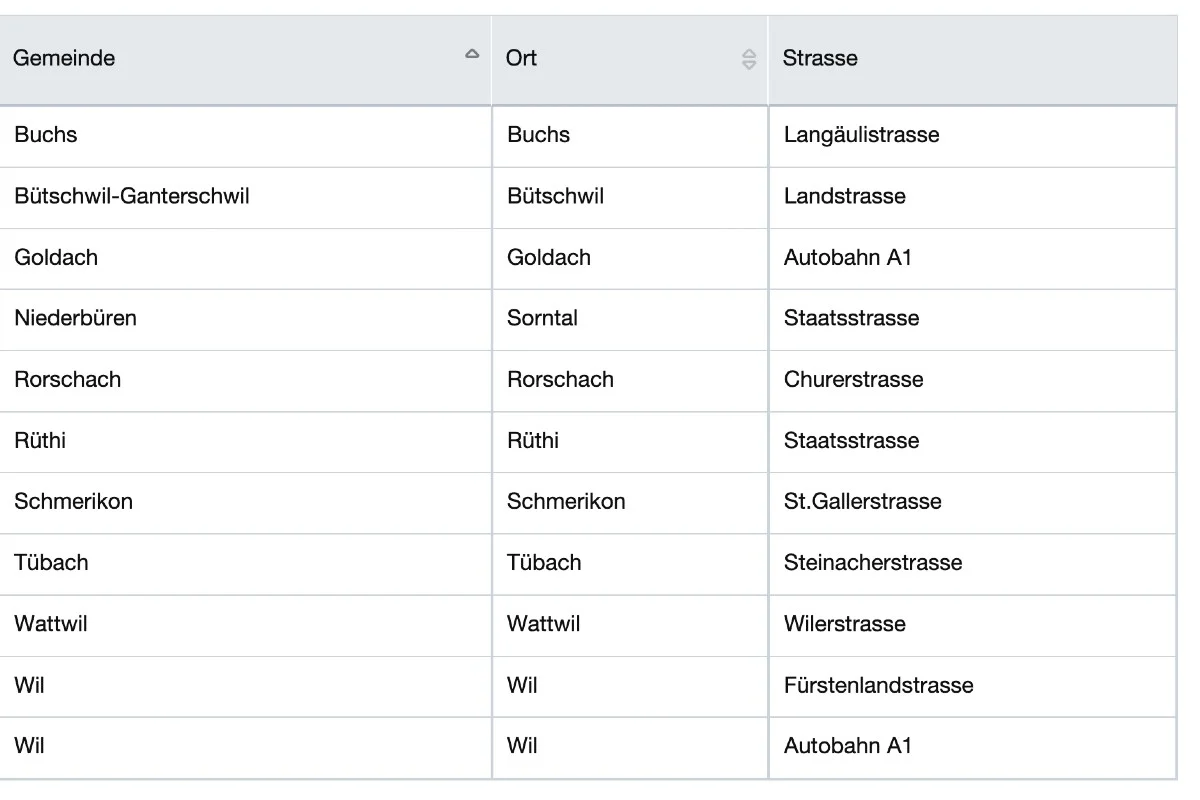Select the Tübach Gemeinde cell
Screen dimensions: 1200x800
tap(245, 563)
